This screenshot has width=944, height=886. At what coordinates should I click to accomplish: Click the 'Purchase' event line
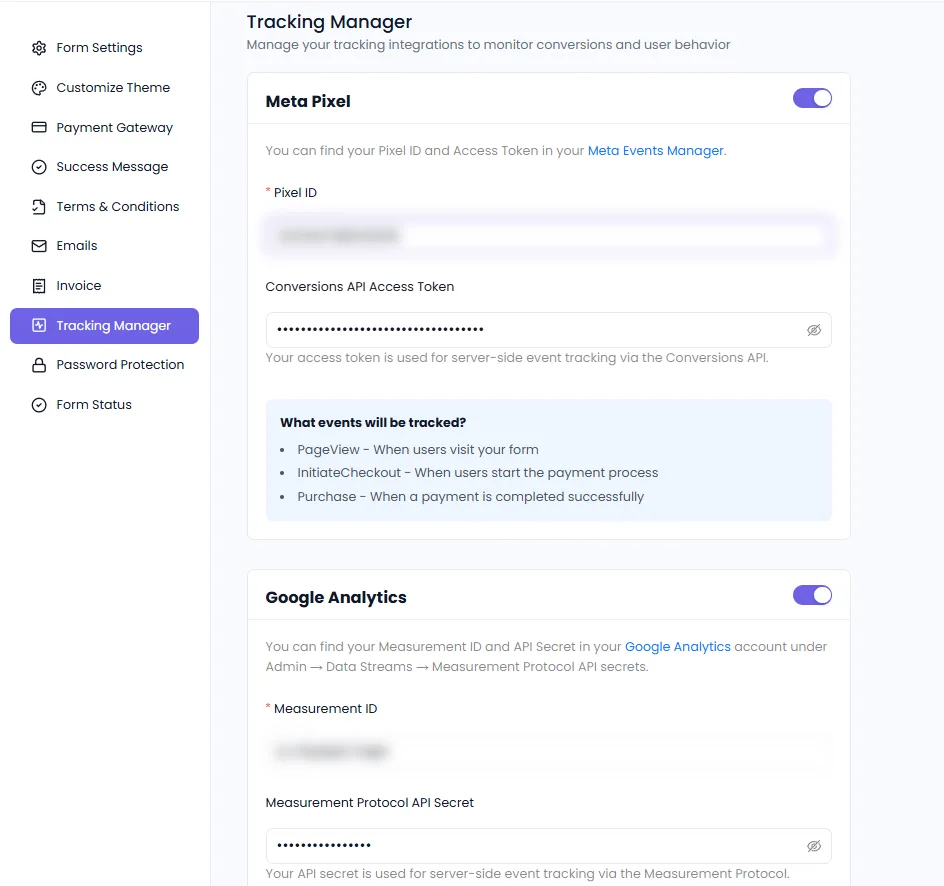pyautogui.click(x=470, y=497)
